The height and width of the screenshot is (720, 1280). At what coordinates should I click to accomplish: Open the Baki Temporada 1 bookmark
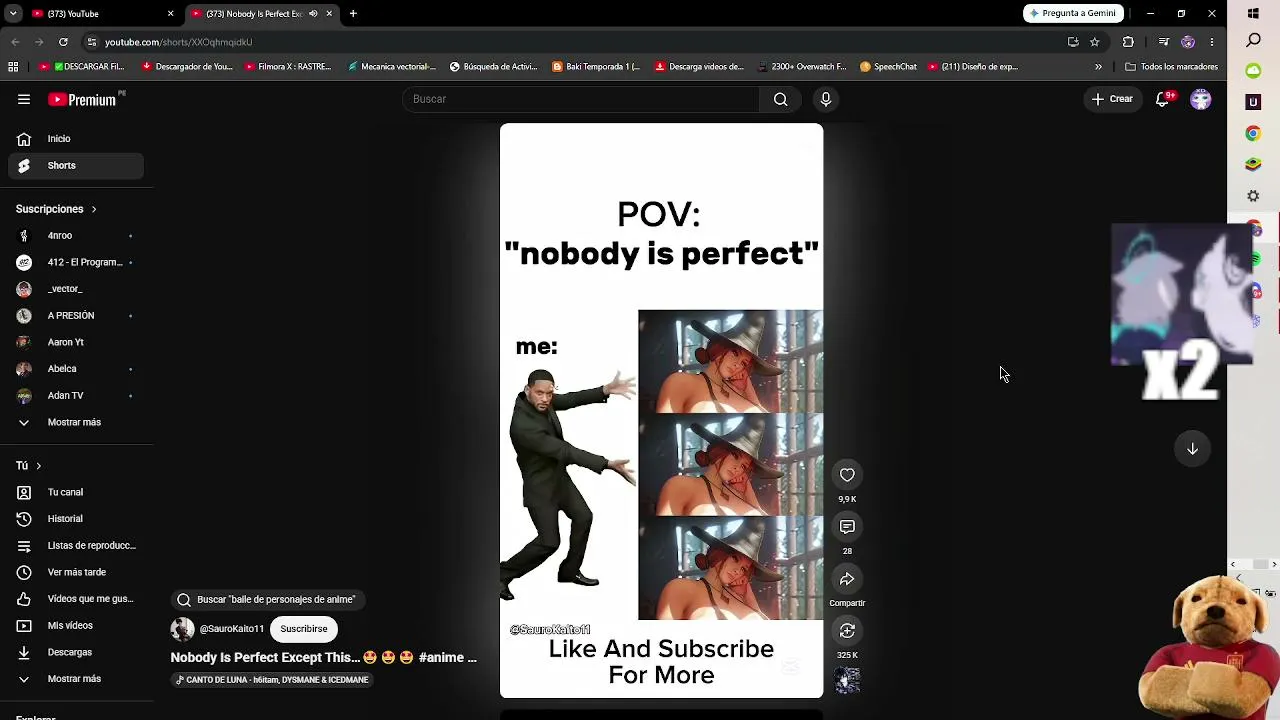click(x=596, y=67)
